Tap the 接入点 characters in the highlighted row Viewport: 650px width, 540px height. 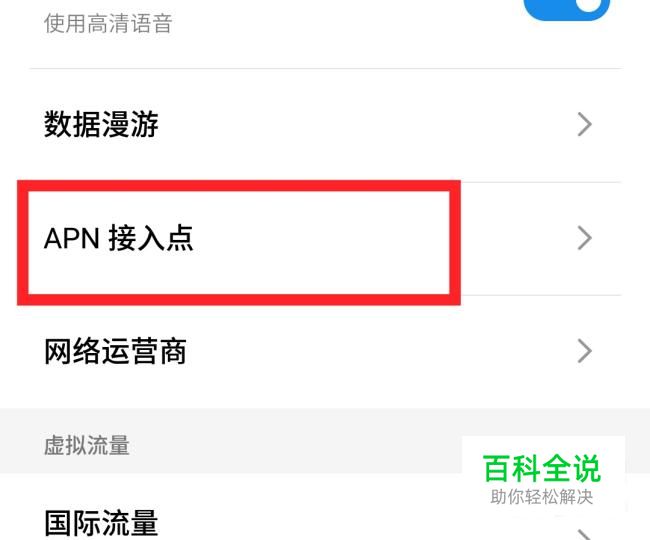[151, 238]
